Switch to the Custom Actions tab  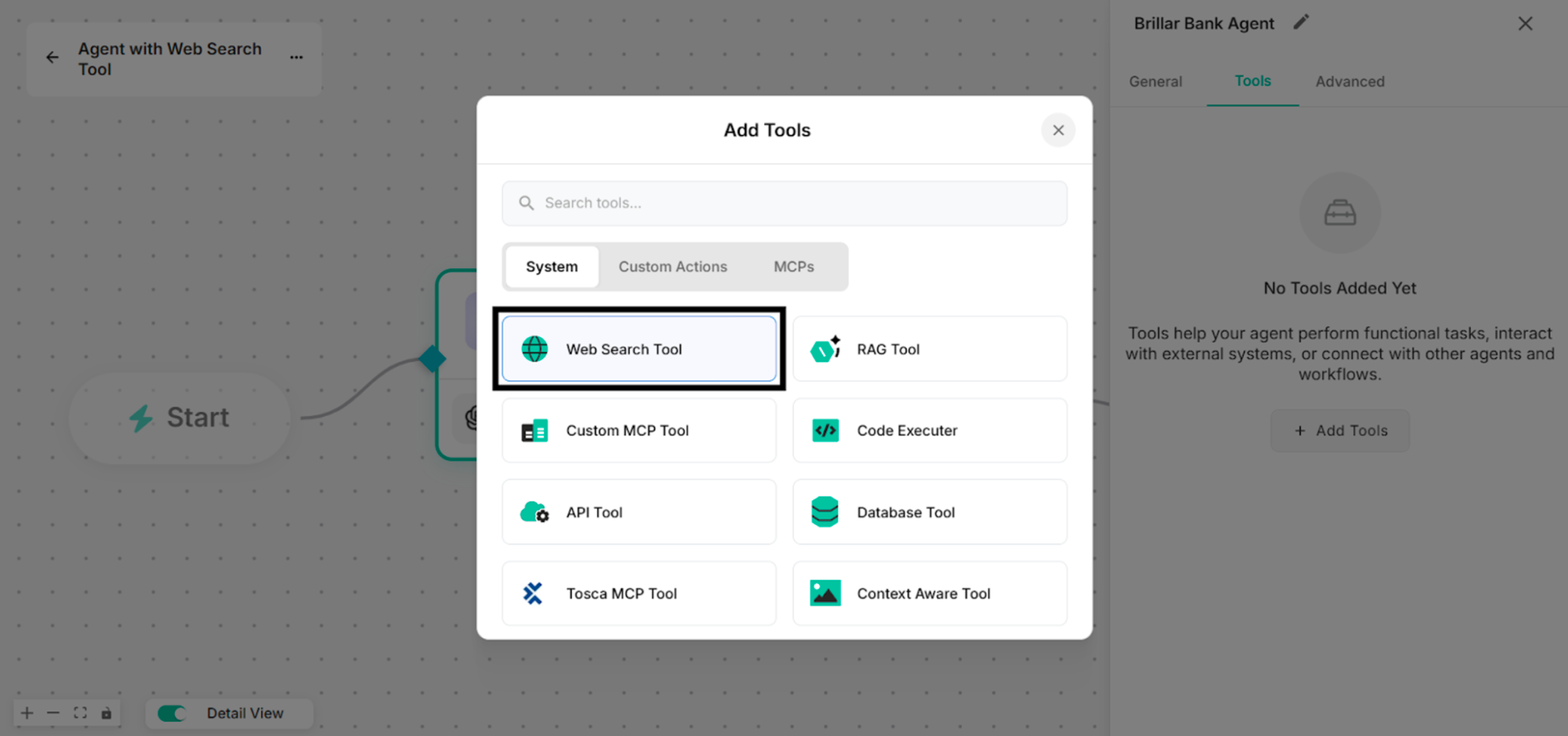pyautogui.click(x=672, y=266)
